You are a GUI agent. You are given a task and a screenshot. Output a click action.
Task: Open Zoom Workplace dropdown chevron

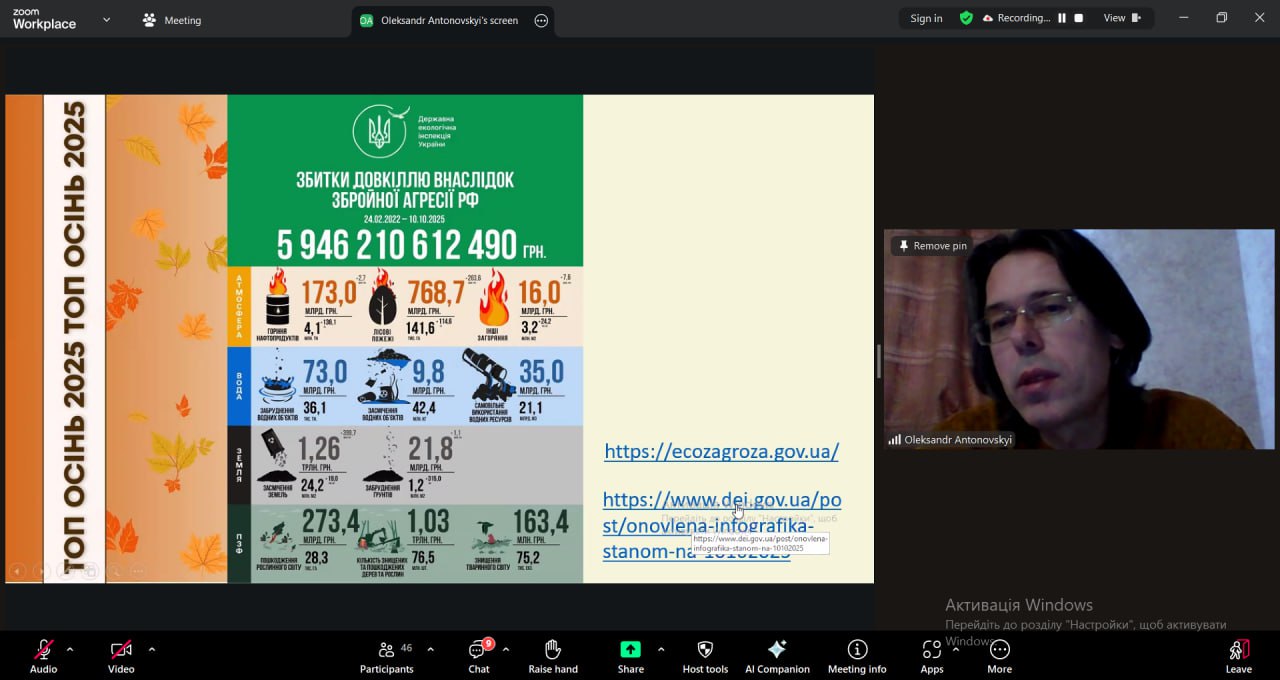[107, 19]
